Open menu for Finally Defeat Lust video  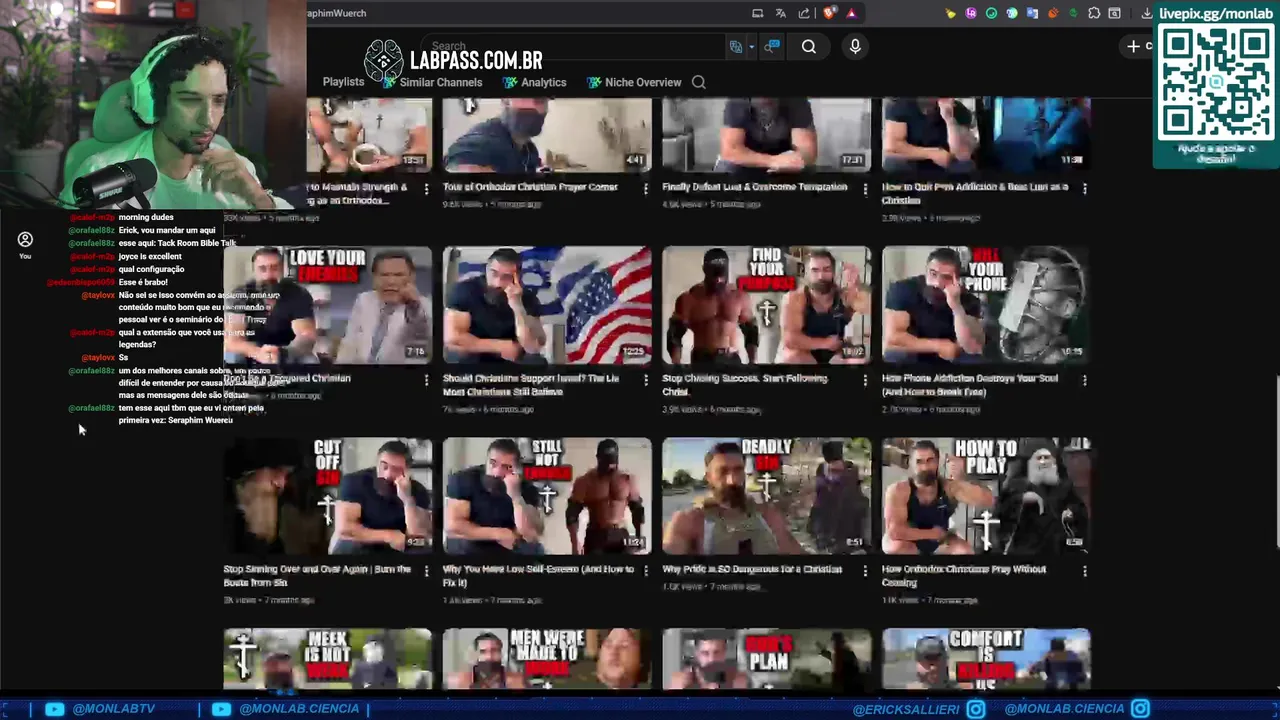pyautogui.click(x=865, y=188)
